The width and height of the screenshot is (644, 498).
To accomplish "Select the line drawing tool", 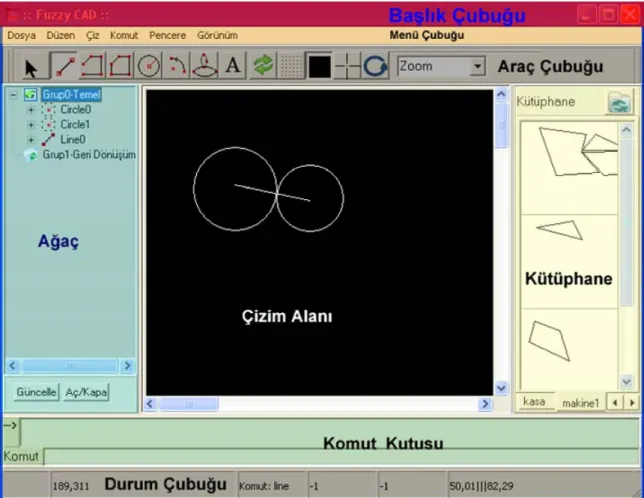I will coord(64,66).
